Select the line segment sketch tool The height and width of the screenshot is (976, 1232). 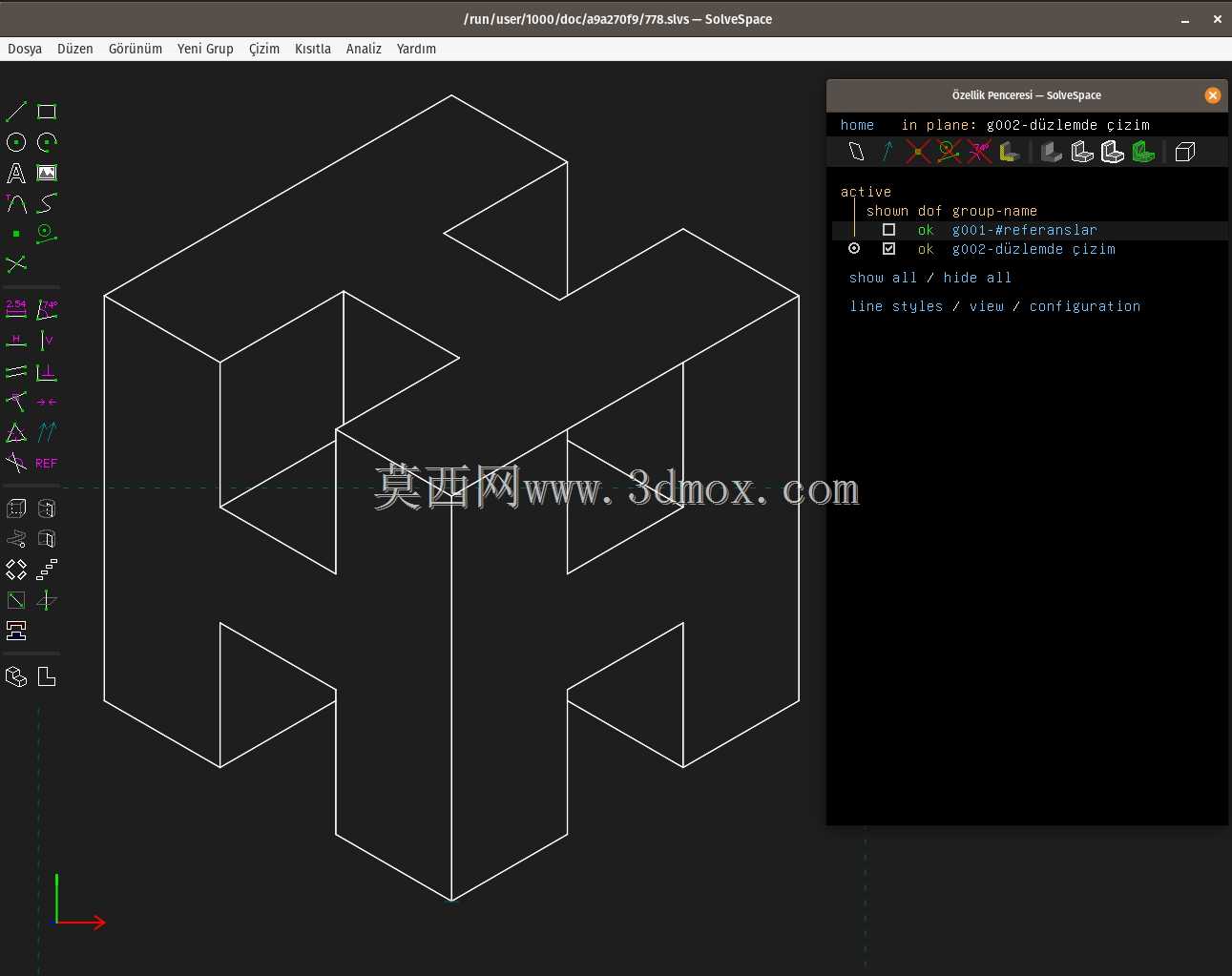pyautogui.click(x=16, y=112)
